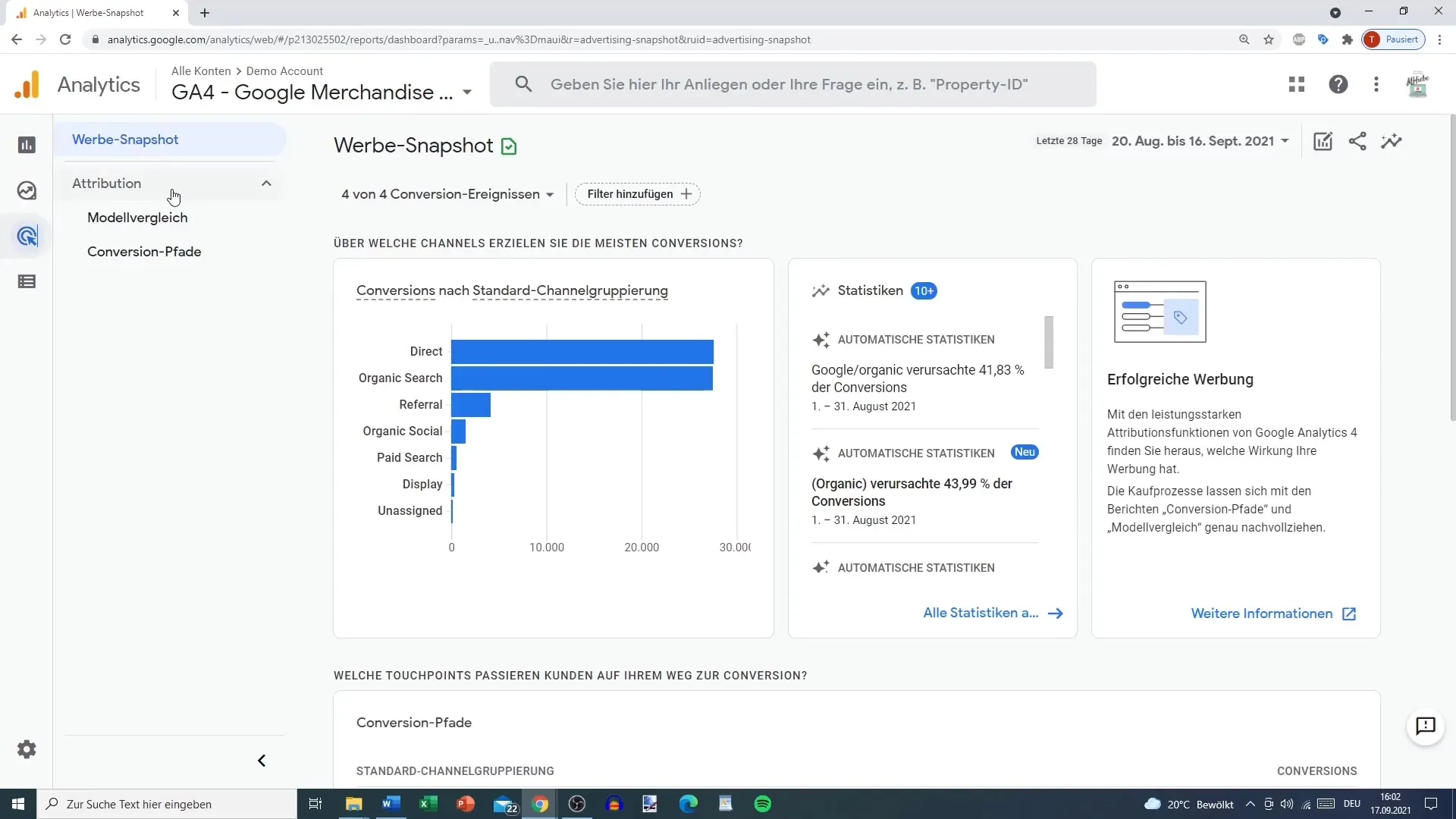1456x819 pixels.
Task: Select Conversion-Pfade from sidebar
Action: [x=144, y=252]
